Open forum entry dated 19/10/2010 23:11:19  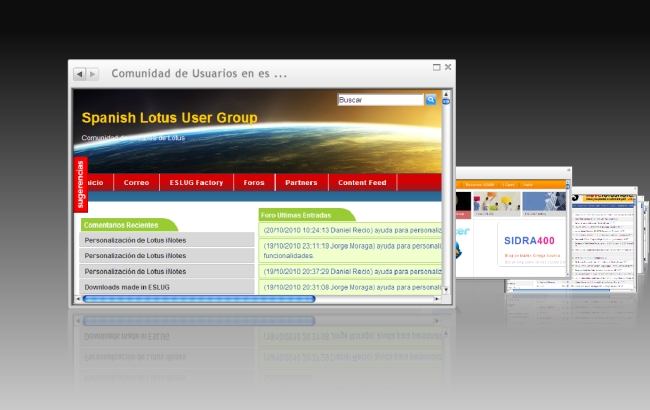tap(350, 250)
